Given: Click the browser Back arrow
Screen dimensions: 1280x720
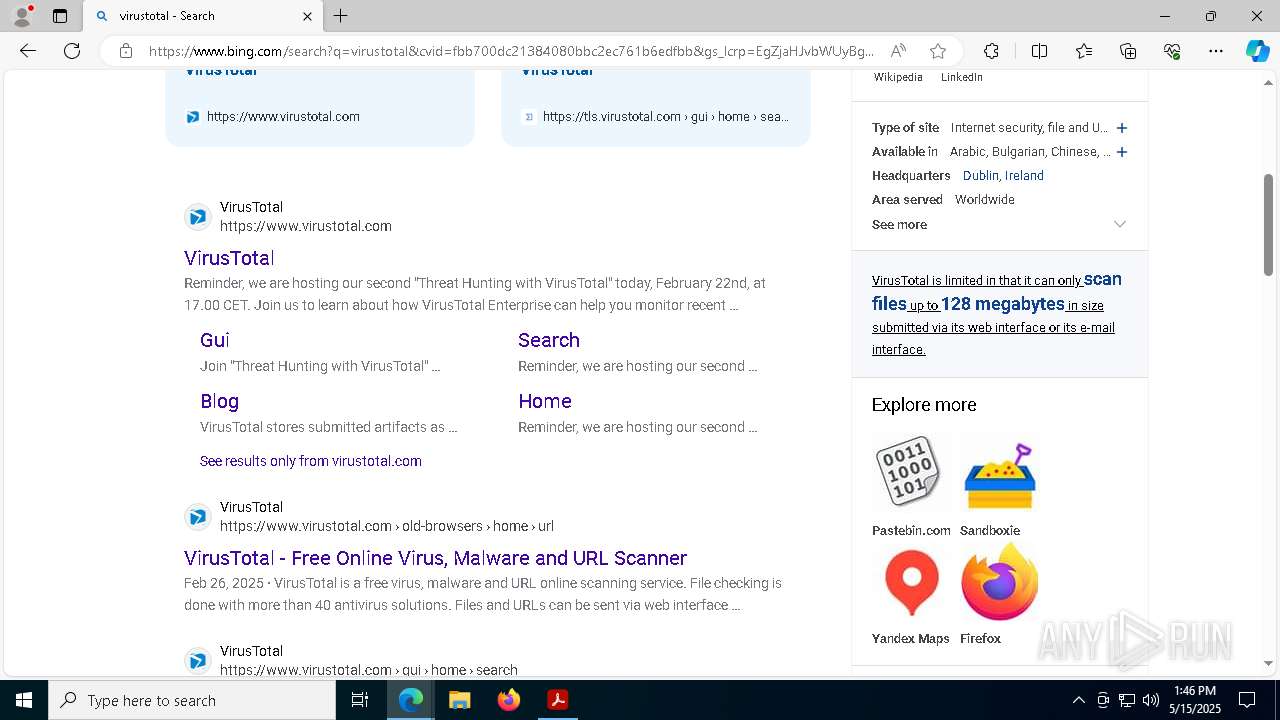Looking at the screenshot, I should [x=28, y=51].
